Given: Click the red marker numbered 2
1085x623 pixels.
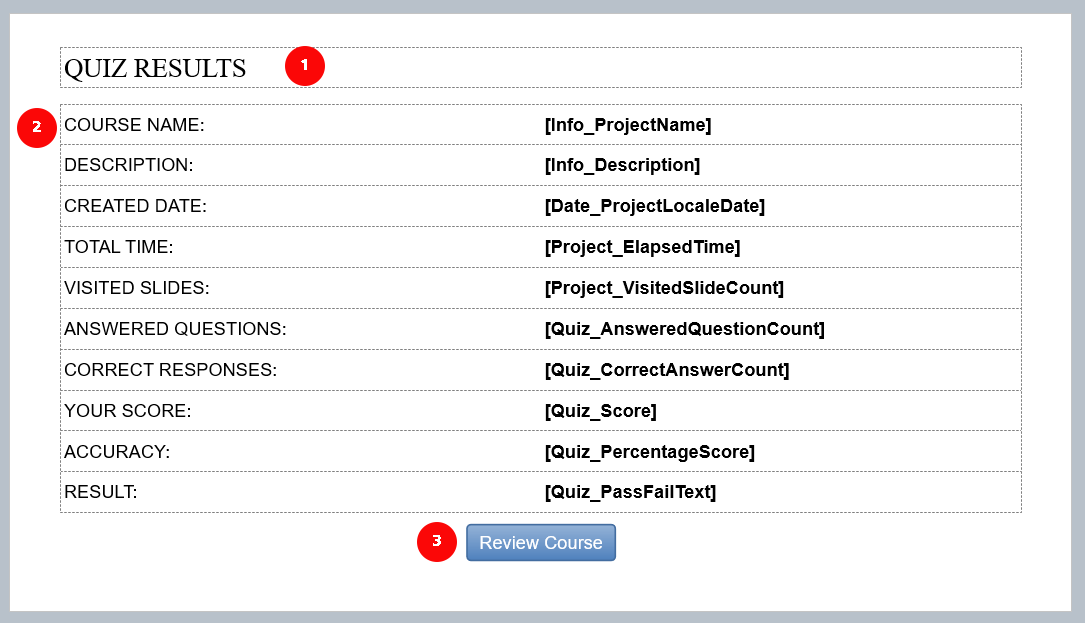Looking at the screenshot, I should (37, 127).
